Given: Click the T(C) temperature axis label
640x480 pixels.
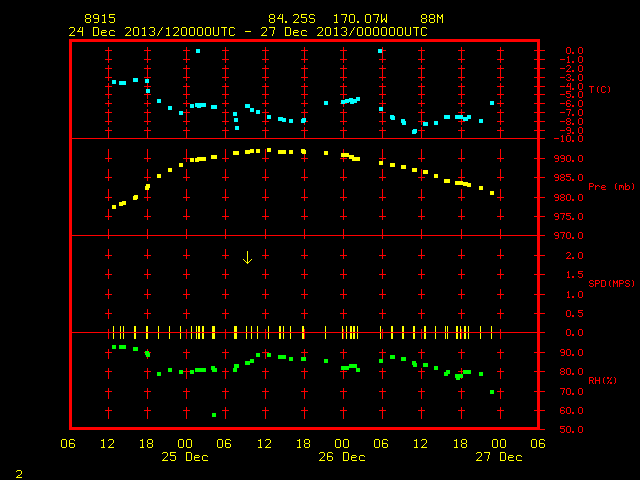Looking at the screenshot, I should tap(600, 89).
